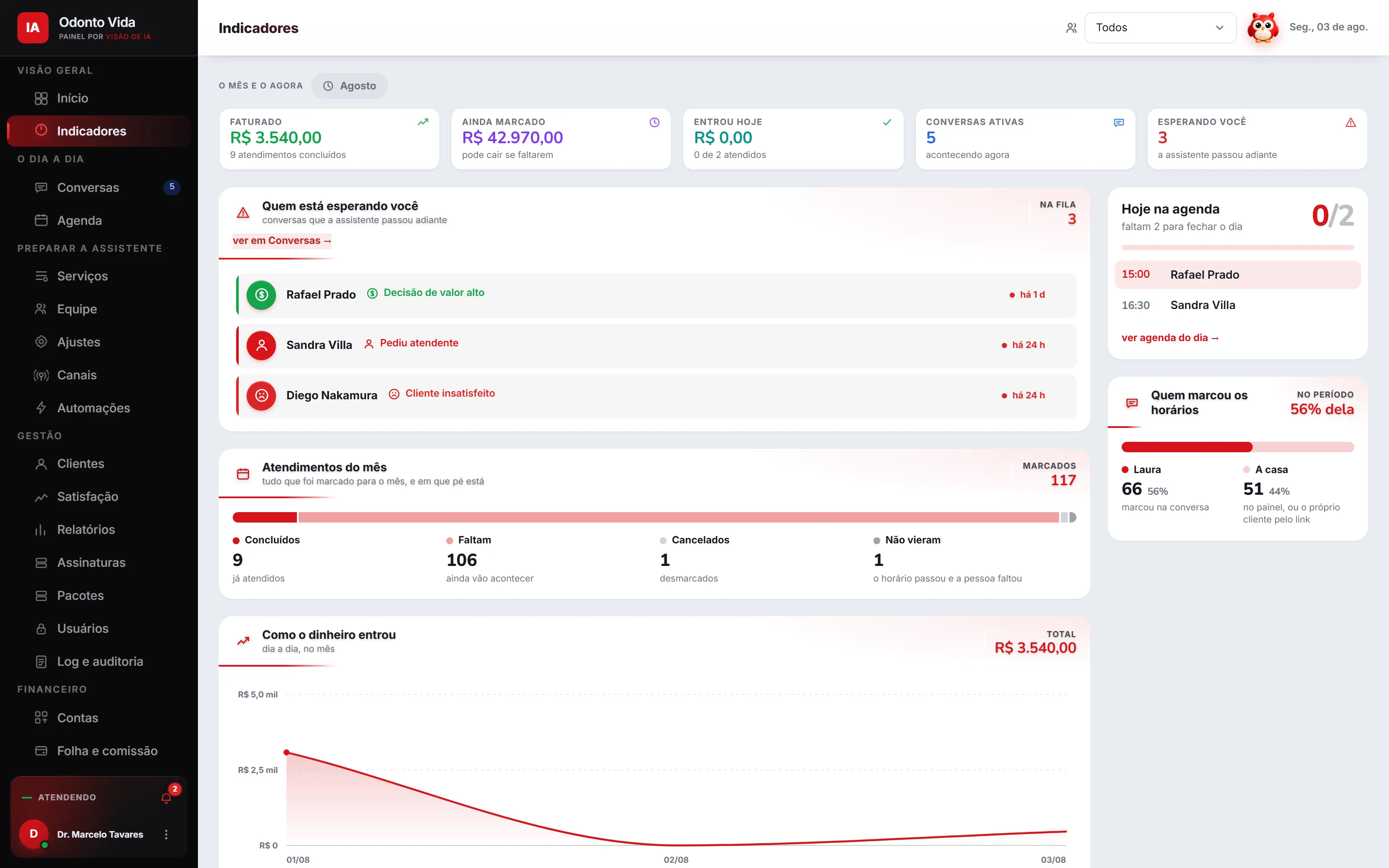Go to Conversas in the sidebar
Screen dimensions: 1389x868
coord(99,187)
